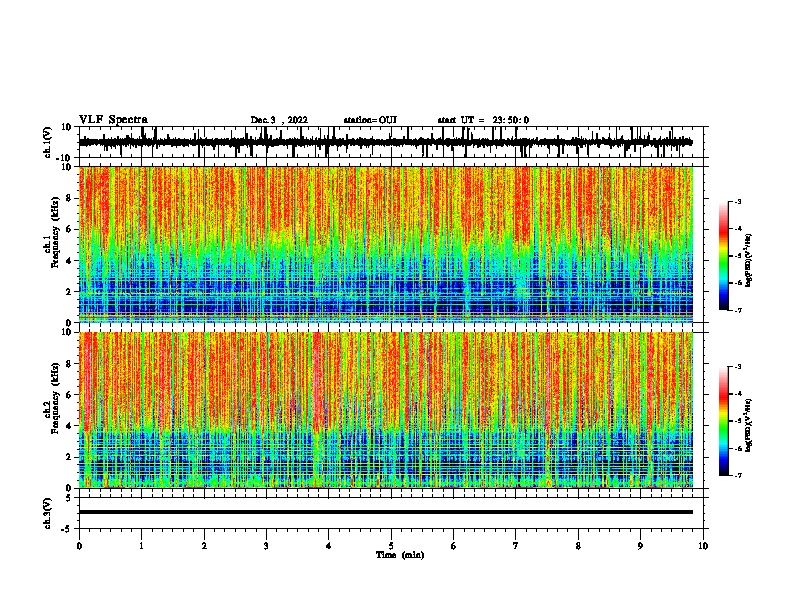Click the ch.2 "Frequency (kHz)" axis label
This screenshot has width=792, height=612.
coord(55,398)
